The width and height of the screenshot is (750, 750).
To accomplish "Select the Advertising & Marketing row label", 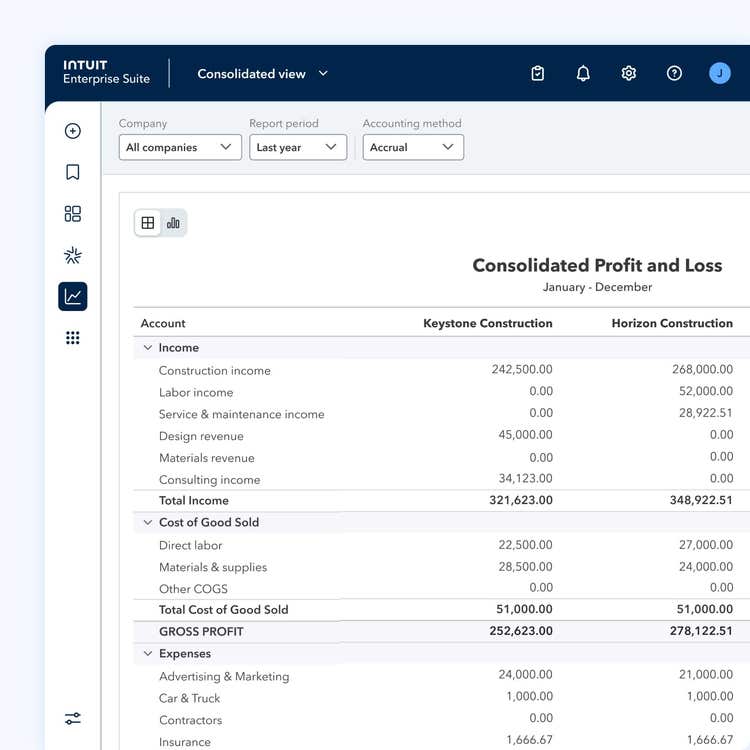I will (x=224, y=676).
